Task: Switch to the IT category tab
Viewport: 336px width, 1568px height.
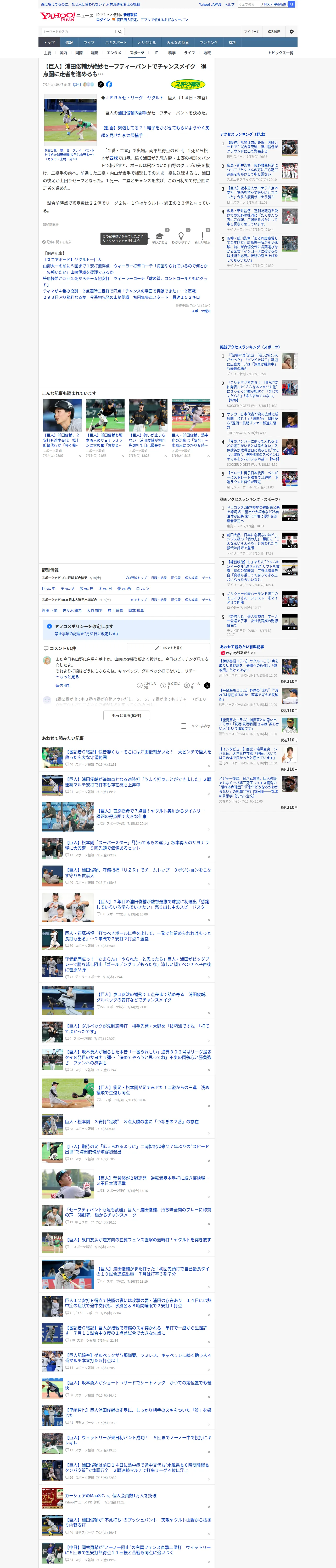Action: [x=156, y=53]
